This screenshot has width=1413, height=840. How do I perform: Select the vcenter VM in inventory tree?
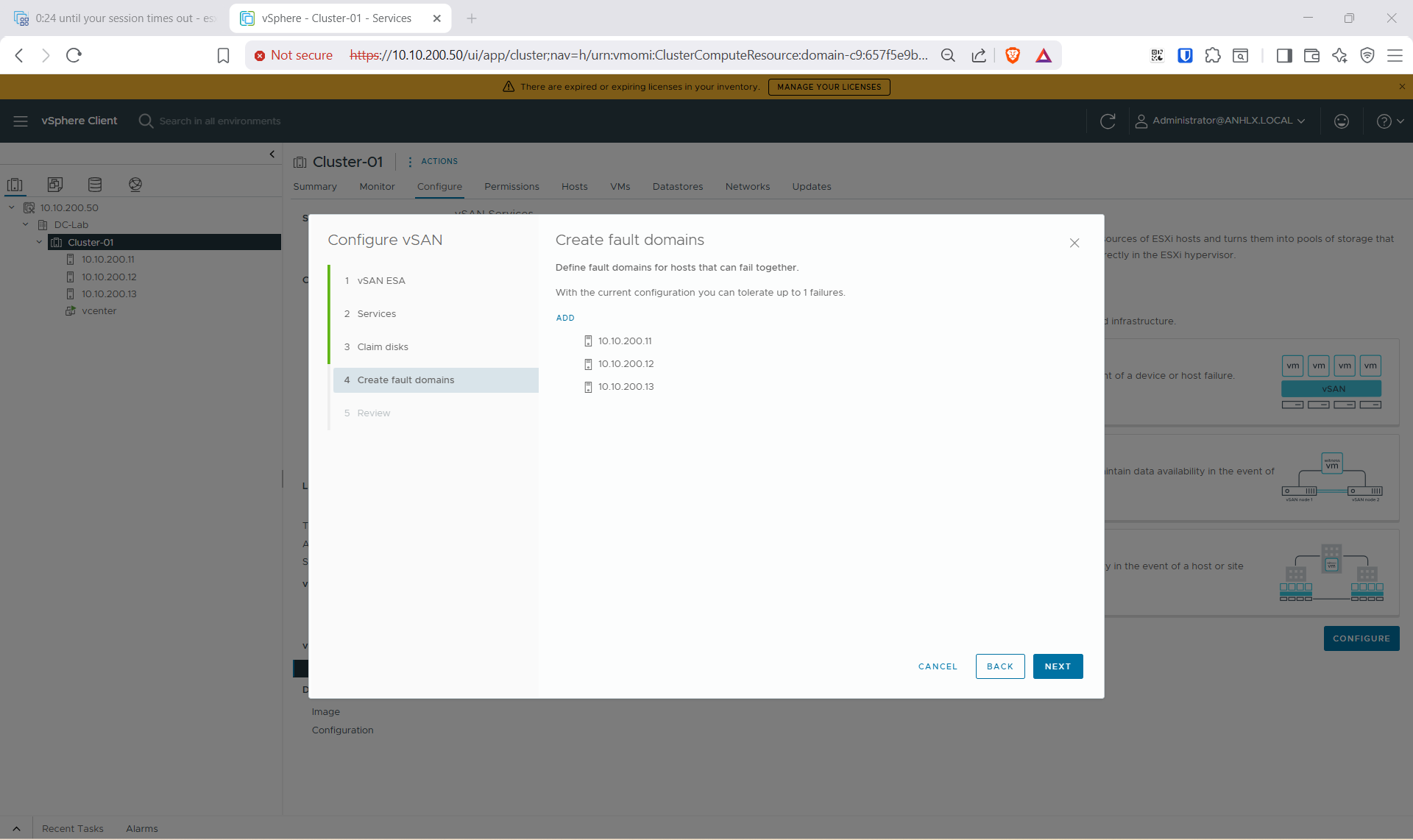99,310
